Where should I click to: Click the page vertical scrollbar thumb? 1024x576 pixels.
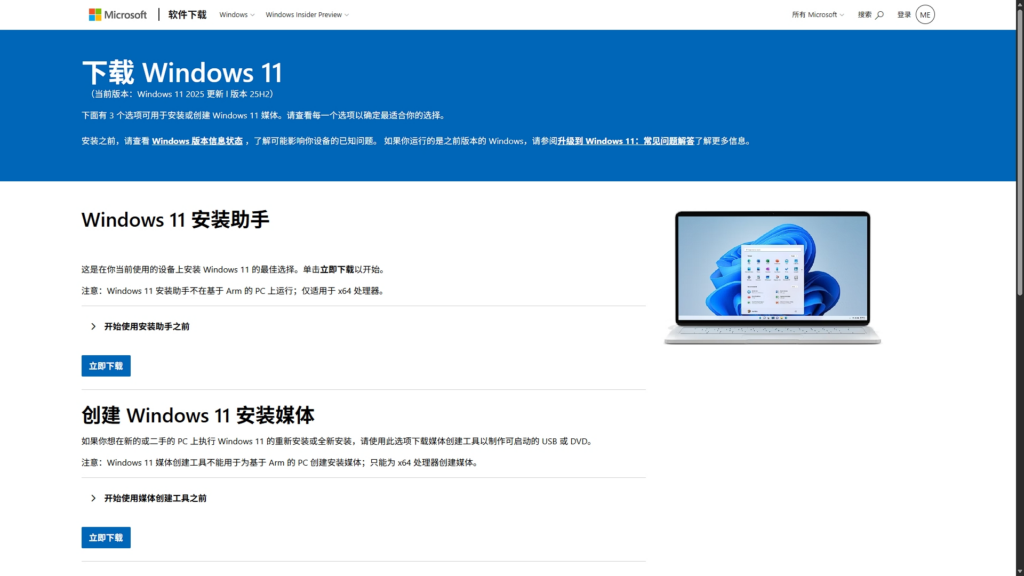click(x=1019, y=150)
